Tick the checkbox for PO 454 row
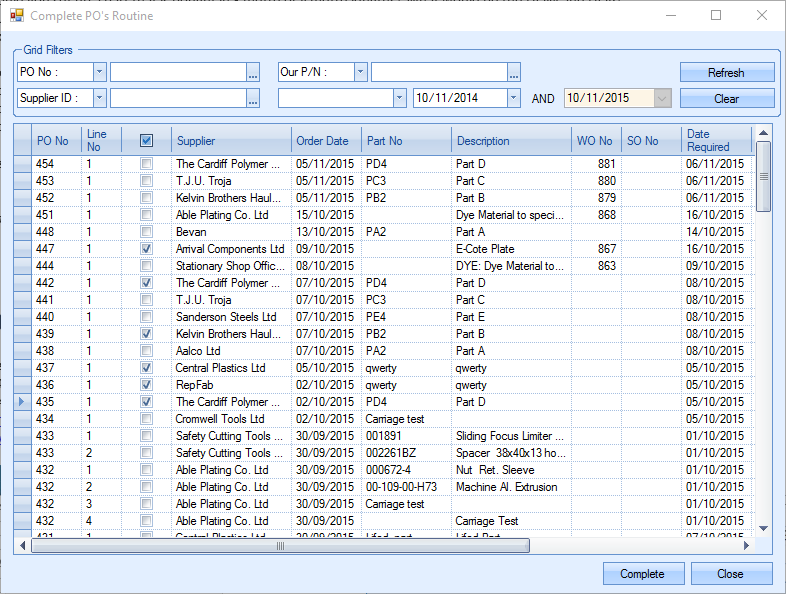Screen dimensions: 786x594 (147, 164)
